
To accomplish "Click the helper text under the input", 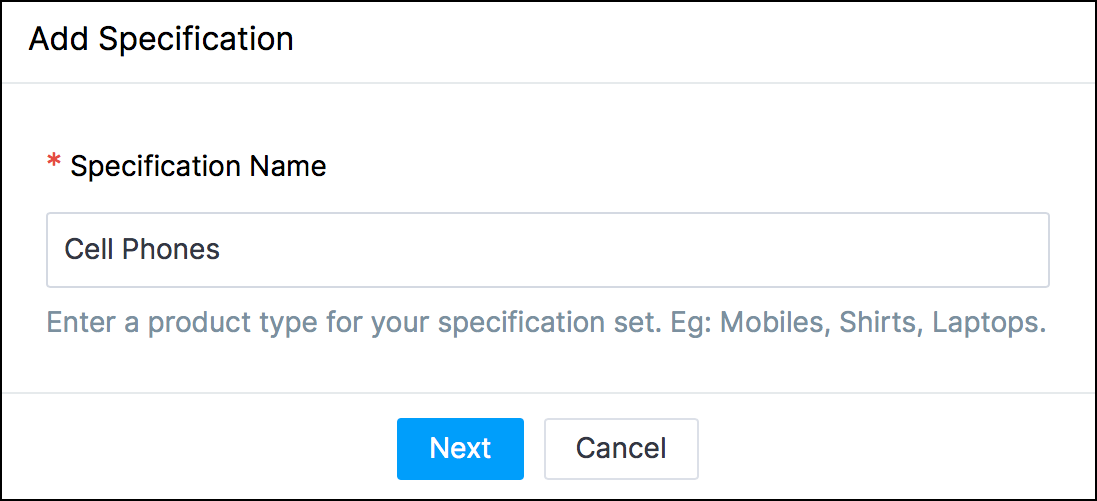I will [546, 324].
